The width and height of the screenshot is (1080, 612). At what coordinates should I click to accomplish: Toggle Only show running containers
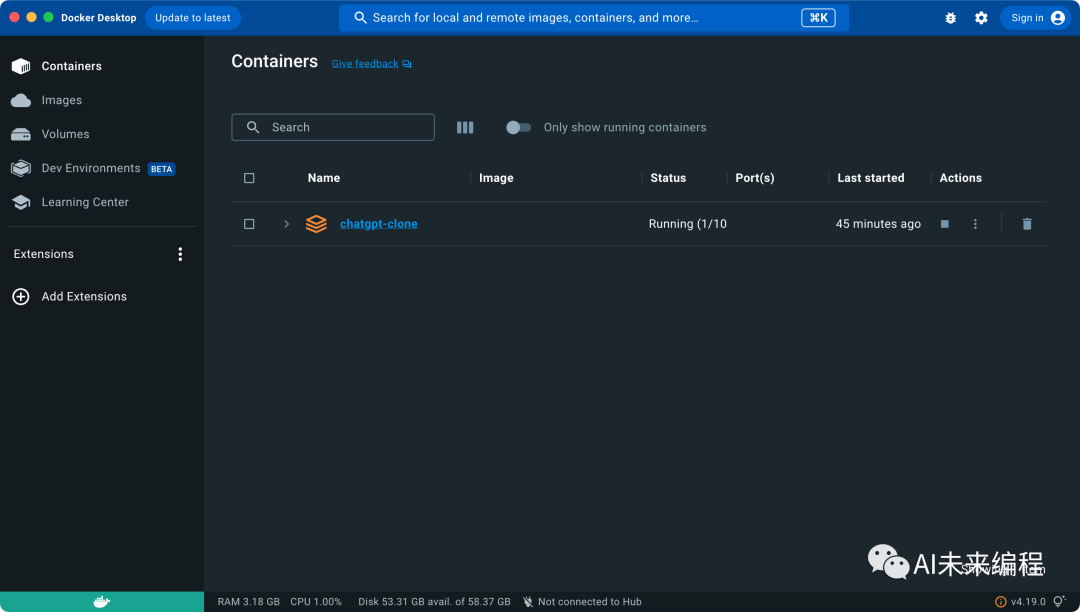click(518, 127)
